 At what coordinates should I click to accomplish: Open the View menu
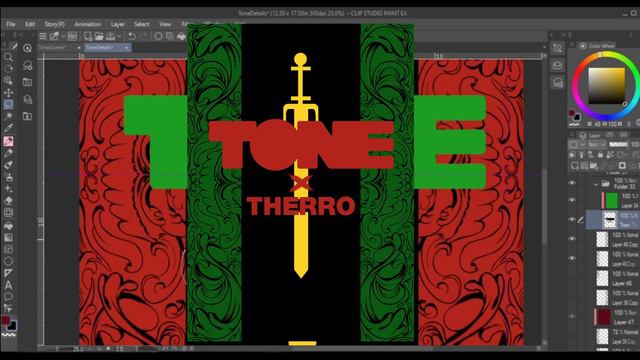[165, 24]
